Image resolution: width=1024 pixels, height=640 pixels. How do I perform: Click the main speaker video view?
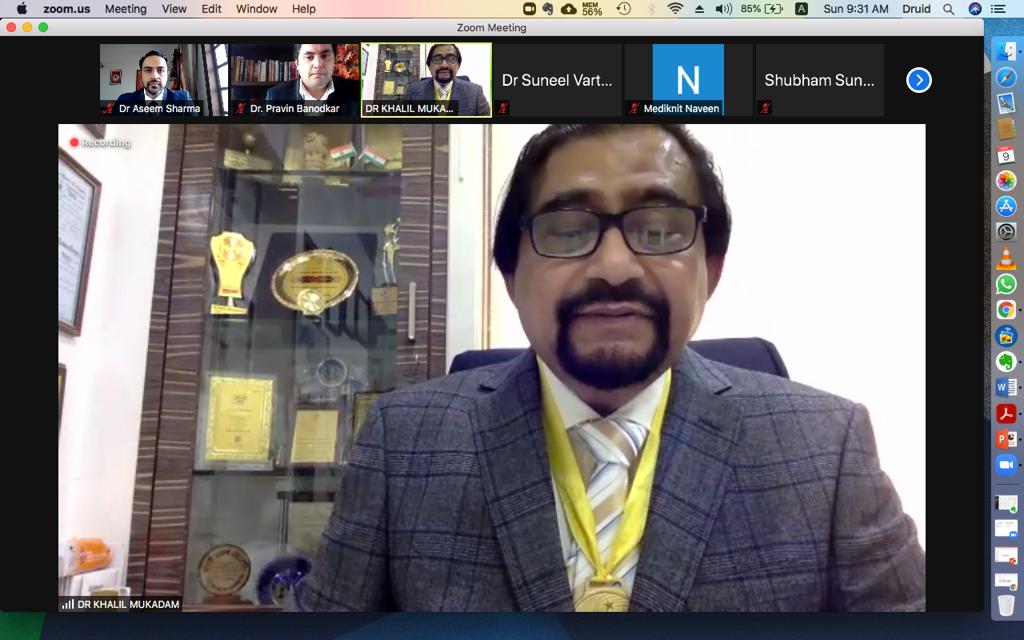click(x=492, y=368)
